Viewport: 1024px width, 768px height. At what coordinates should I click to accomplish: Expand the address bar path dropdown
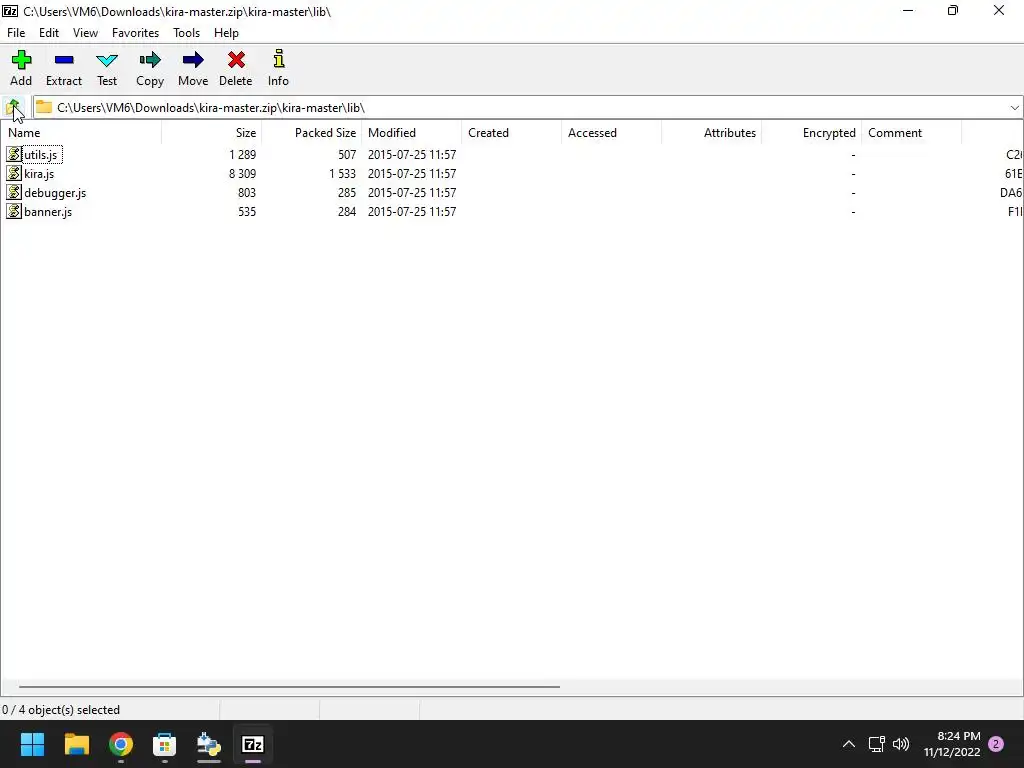click(1014, 108)
